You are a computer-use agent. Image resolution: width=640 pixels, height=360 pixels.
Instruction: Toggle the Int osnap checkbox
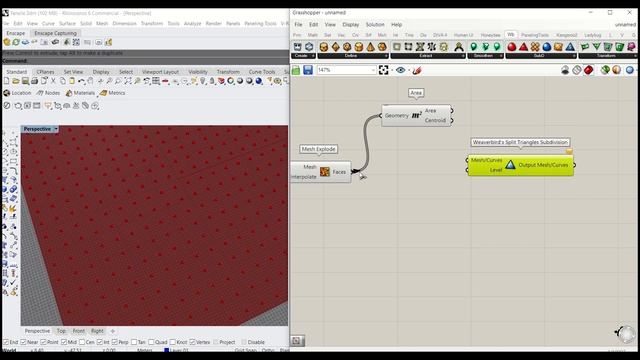tap(100, 342)
